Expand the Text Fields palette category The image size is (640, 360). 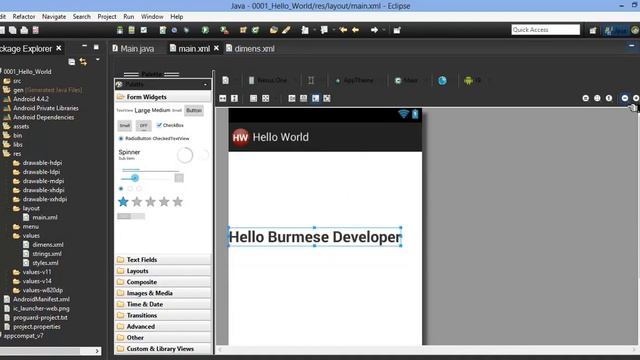tap(163, 260)
